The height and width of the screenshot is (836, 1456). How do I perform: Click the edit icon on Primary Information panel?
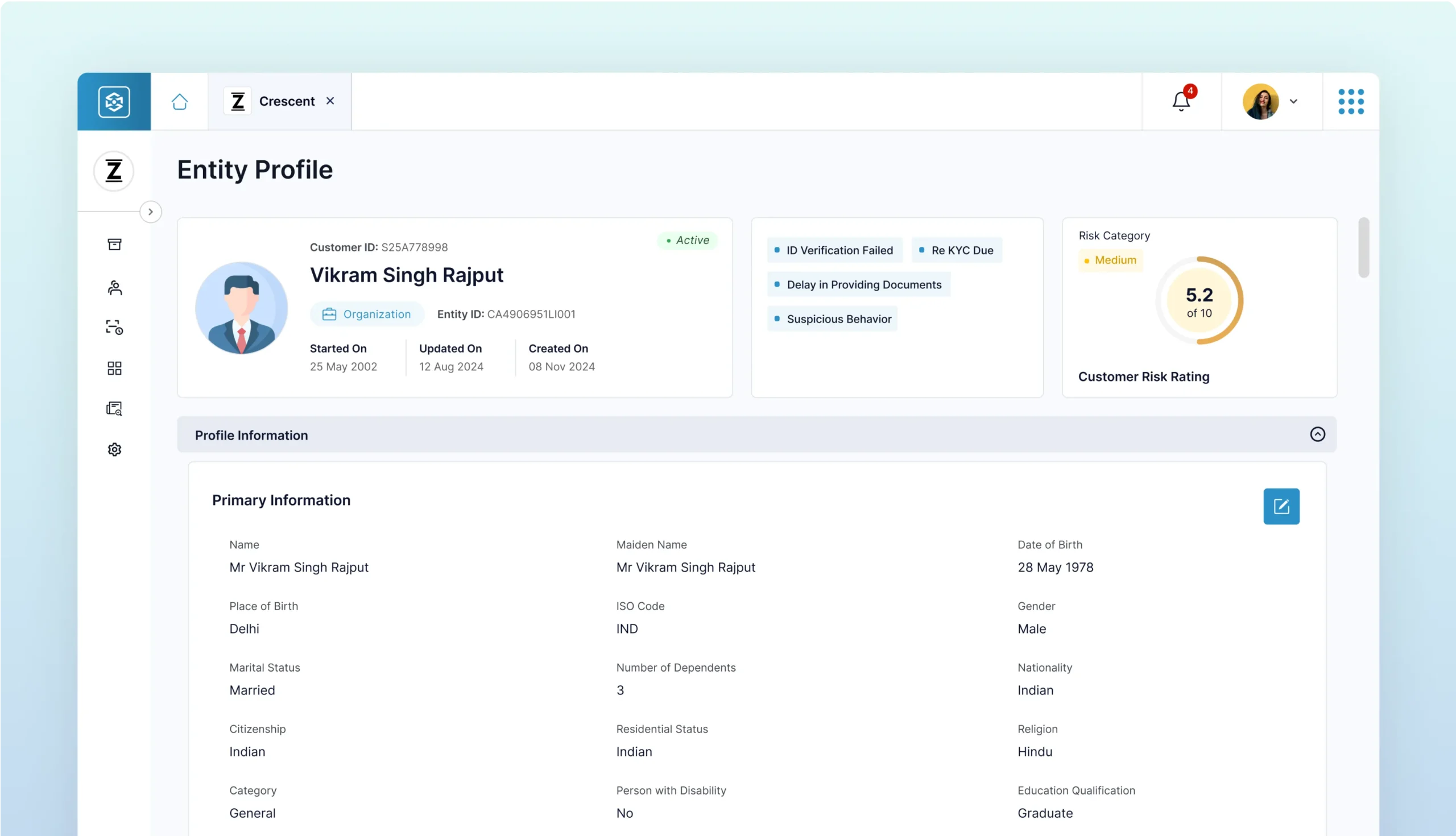click(x=1281, y=506)
